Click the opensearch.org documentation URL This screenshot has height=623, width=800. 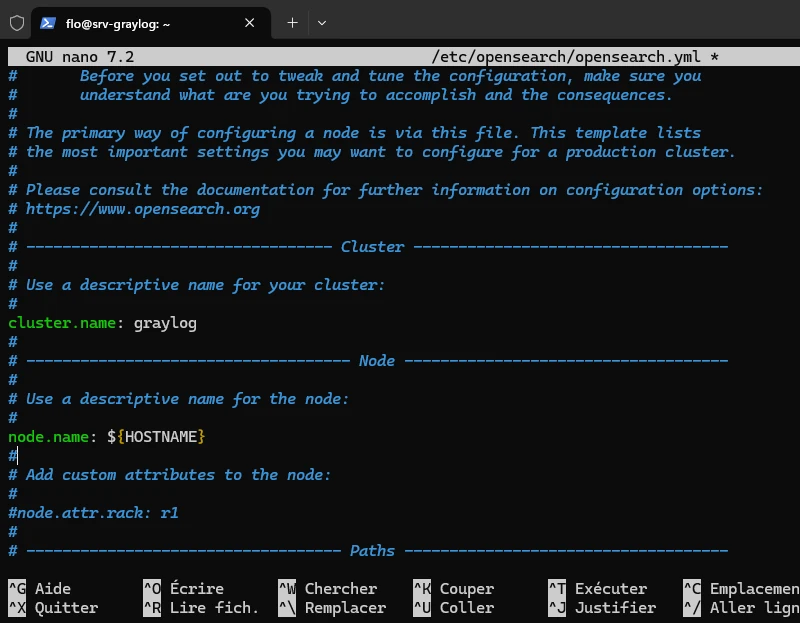pos(142,209)
